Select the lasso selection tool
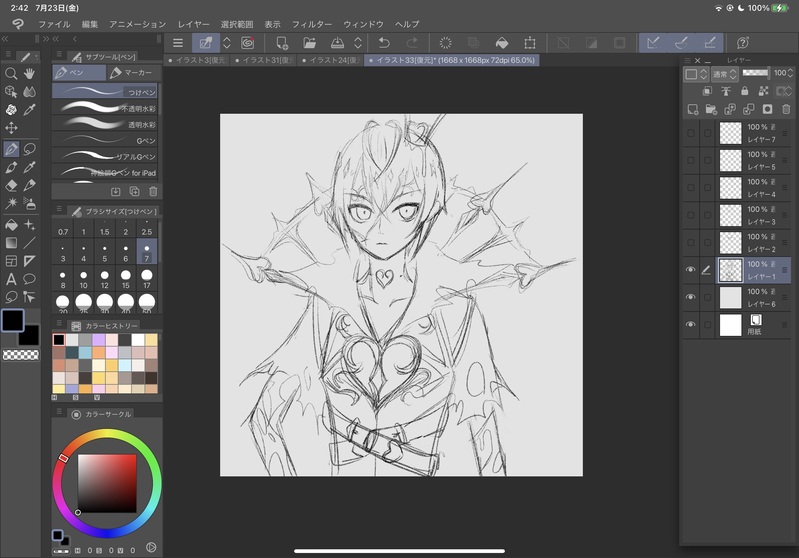Screen dimensions: 799x558 (30, 149)
